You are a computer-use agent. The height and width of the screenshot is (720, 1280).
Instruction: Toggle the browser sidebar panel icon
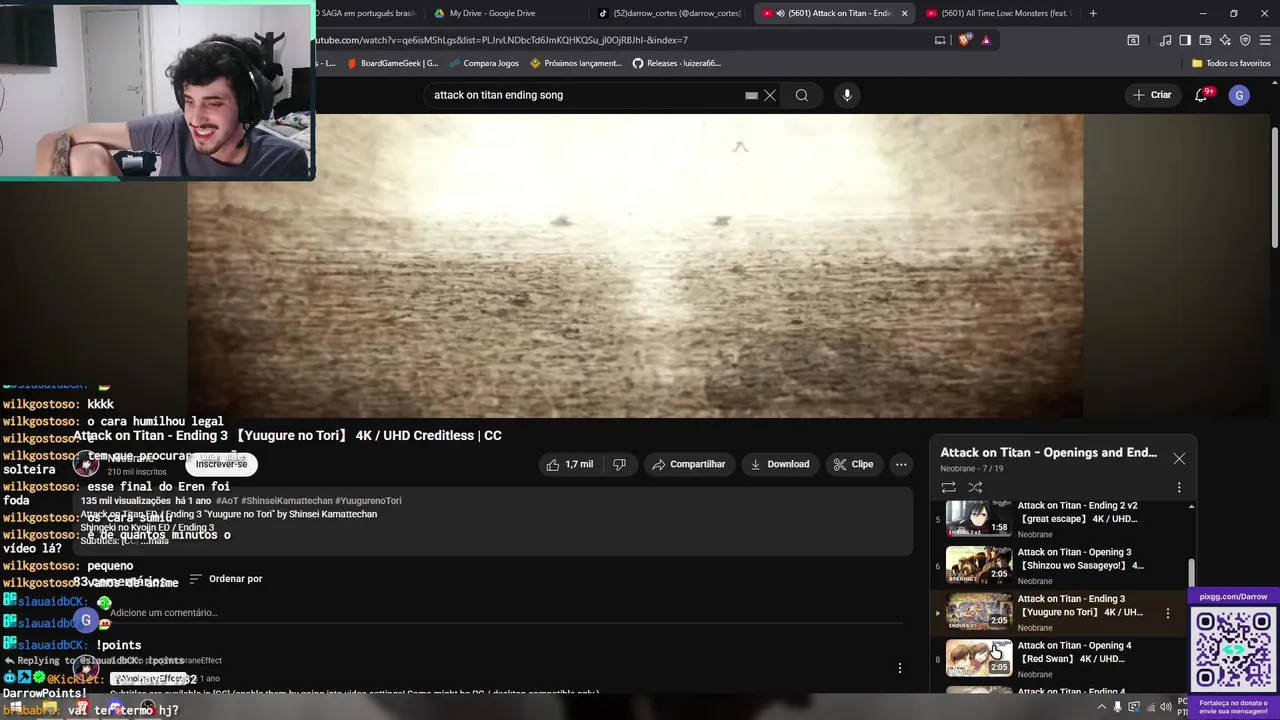click(1185, 40)
